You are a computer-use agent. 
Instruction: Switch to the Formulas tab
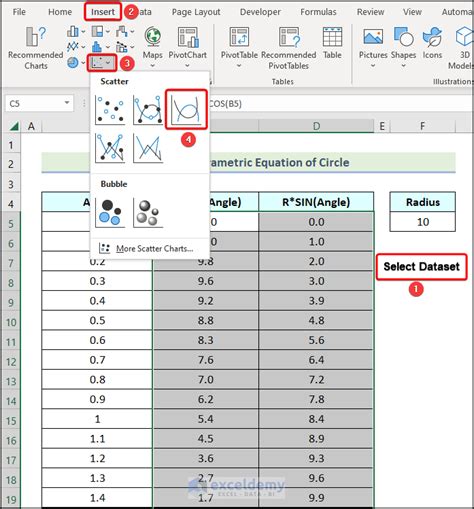click(x=318, y=12)
